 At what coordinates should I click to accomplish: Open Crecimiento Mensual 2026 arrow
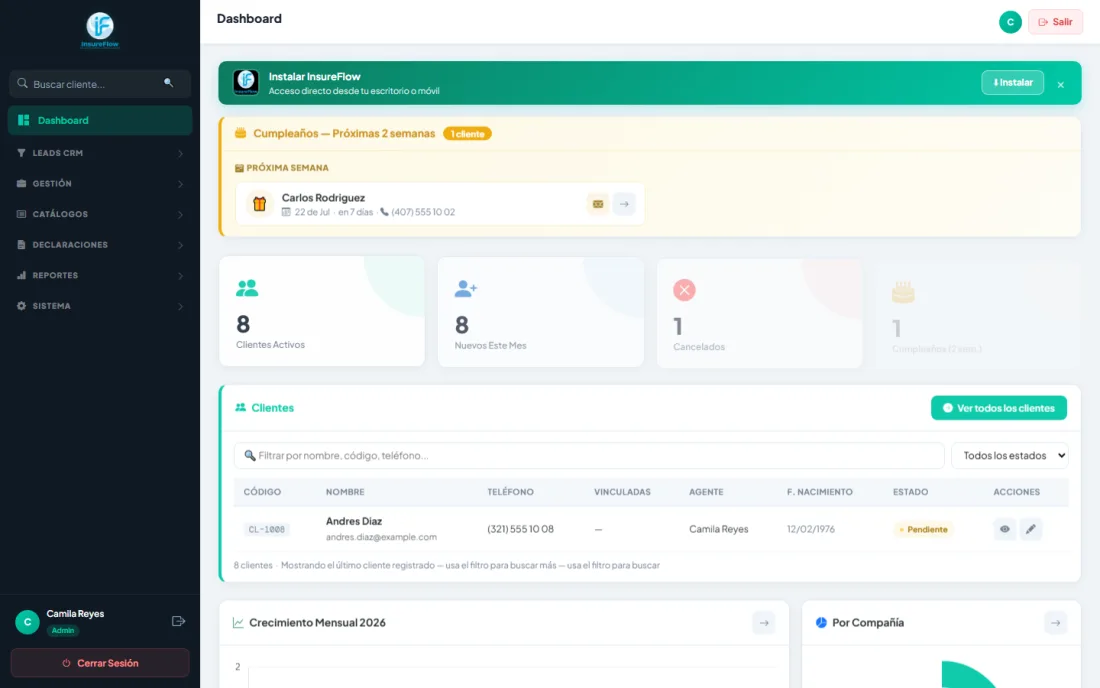click(x=763, y=623)
